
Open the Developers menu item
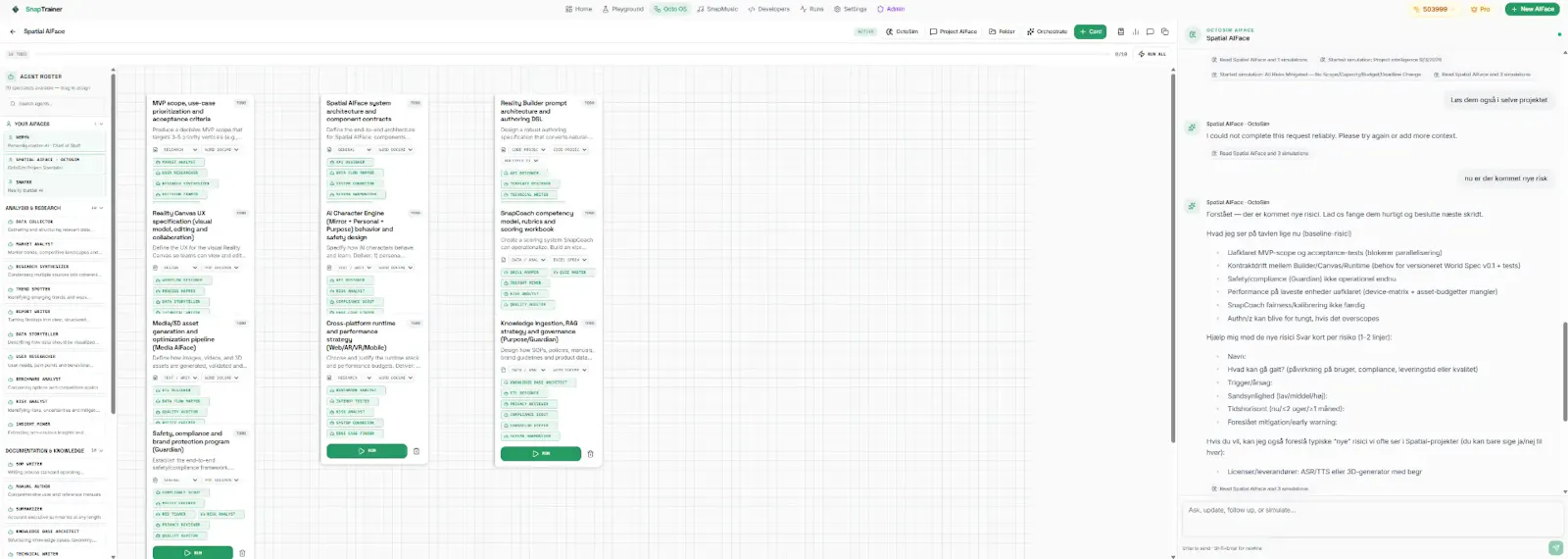tap(769, 9)
